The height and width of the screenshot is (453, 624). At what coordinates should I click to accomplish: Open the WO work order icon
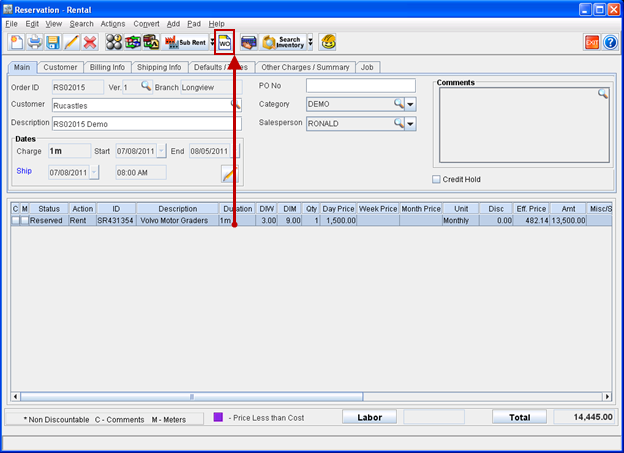coord(225,42)
